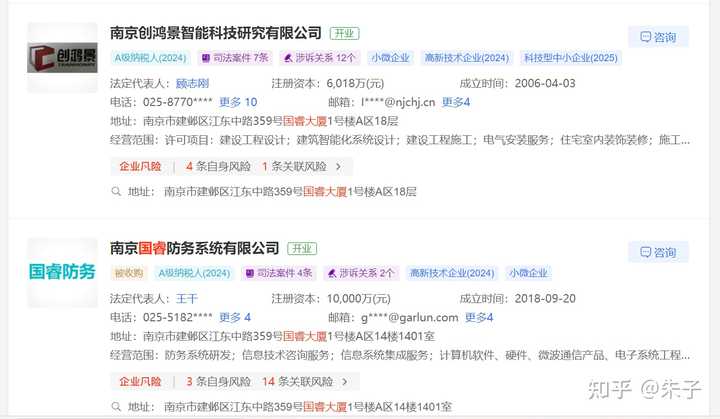Click the 司法案件 4条 book icon
The image size is (720, 419).
[250, 273]
